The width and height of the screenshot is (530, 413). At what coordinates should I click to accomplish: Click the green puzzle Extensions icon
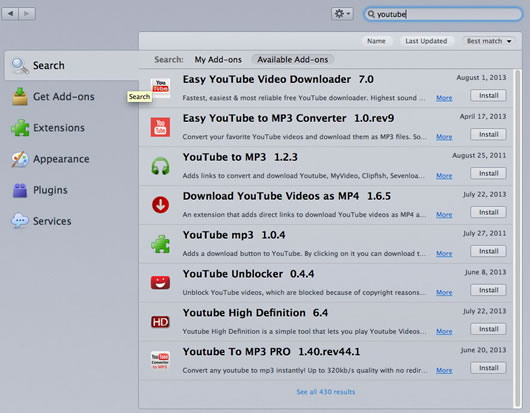coord(20,128)
